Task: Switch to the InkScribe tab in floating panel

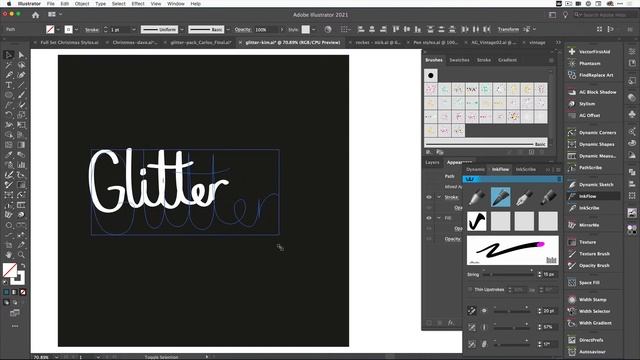Action: (526, 169)
